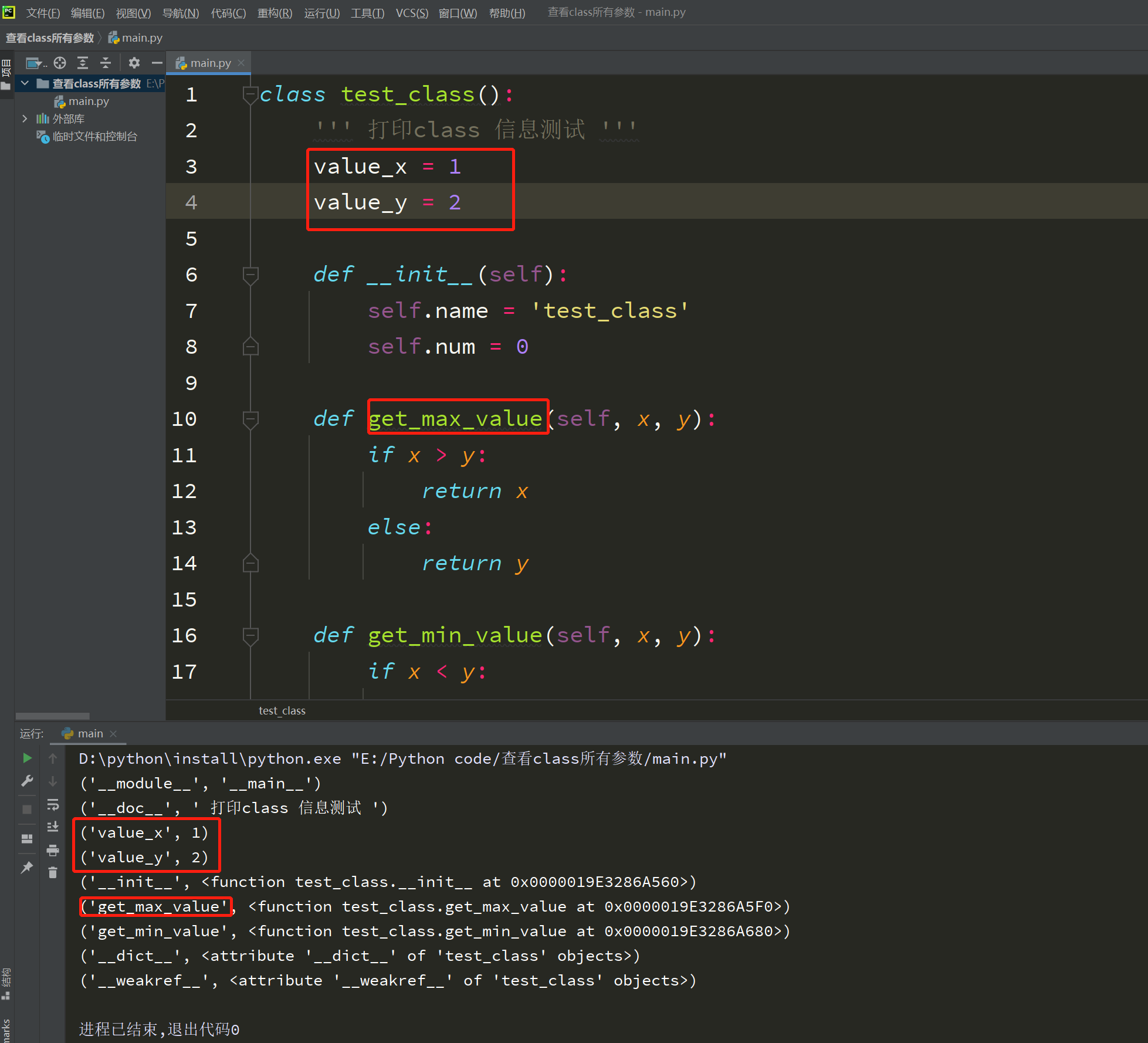Collapse the 查看class所有参数 project folder
The width and height of the screenshot is (1148, 1043).
pyautogui.click(x=25, y=83)
